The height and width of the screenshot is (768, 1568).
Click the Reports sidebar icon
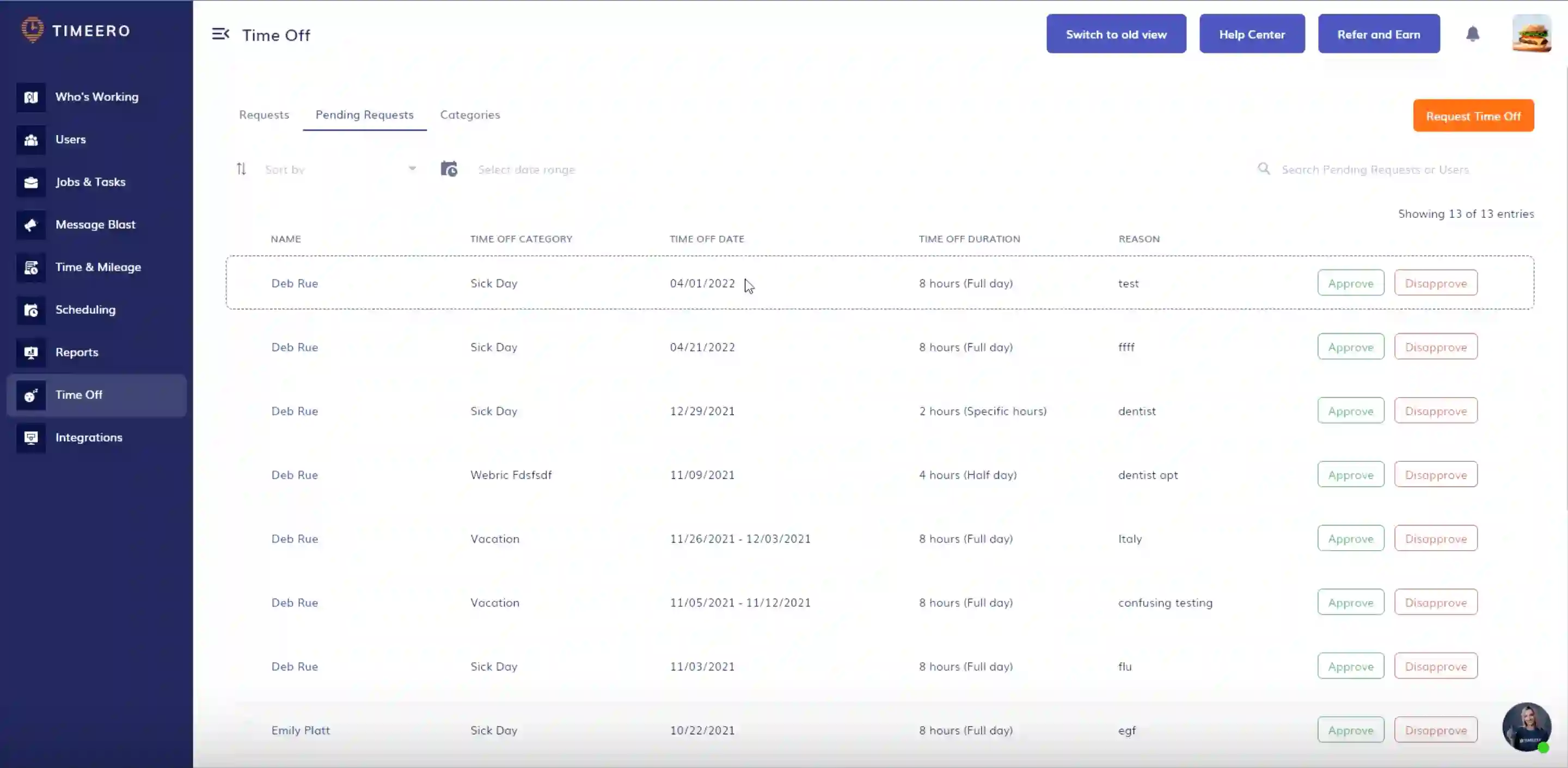click(31, 352)
